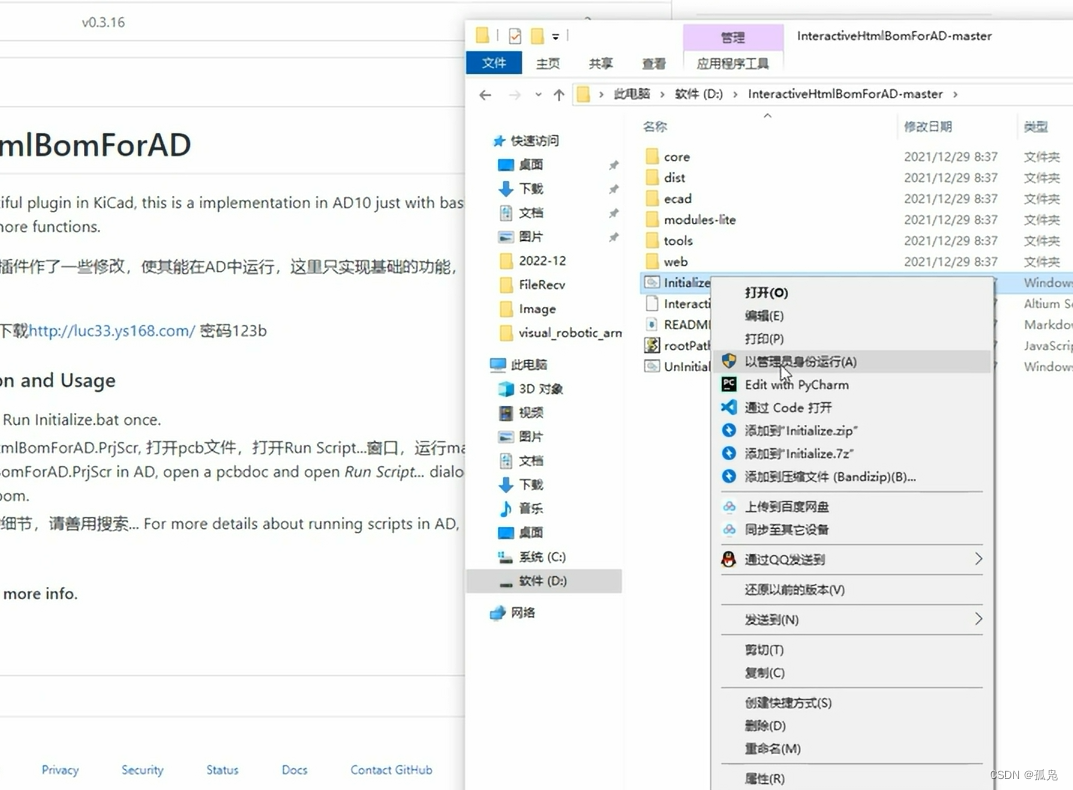Select 打印(P) in the context menu

pyautogui.click(x=852, y=339)
